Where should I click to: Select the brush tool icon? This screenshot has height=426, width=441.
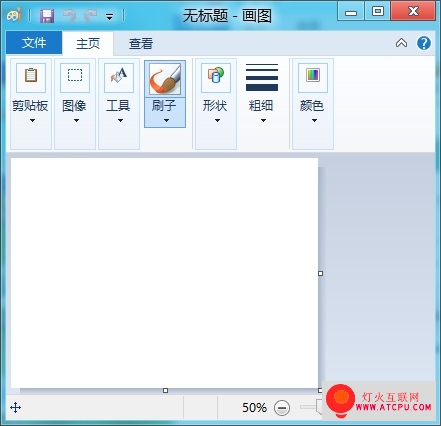point(165,79)
